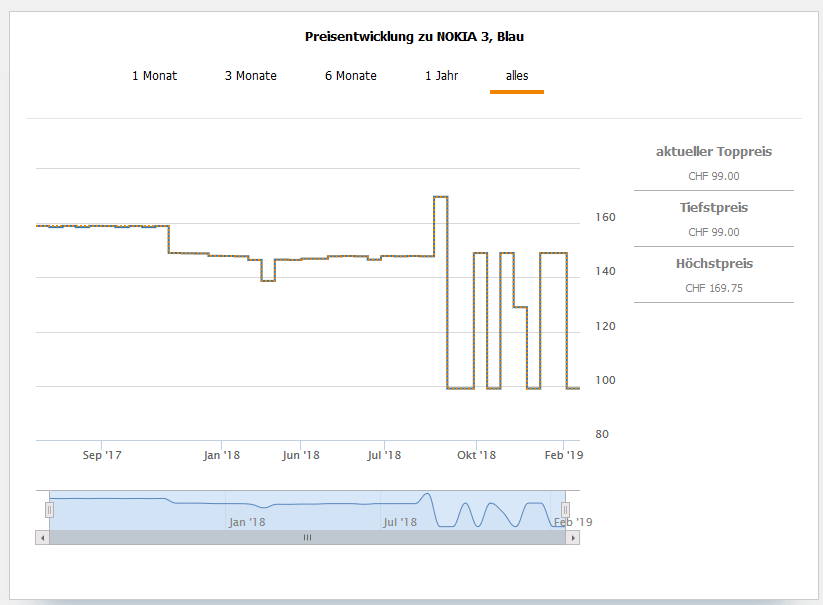The height and width of the screenshot is (605, 823).
Task: Click the Tiefstpreis CHF 99.00 value
Action: (713, 232)
